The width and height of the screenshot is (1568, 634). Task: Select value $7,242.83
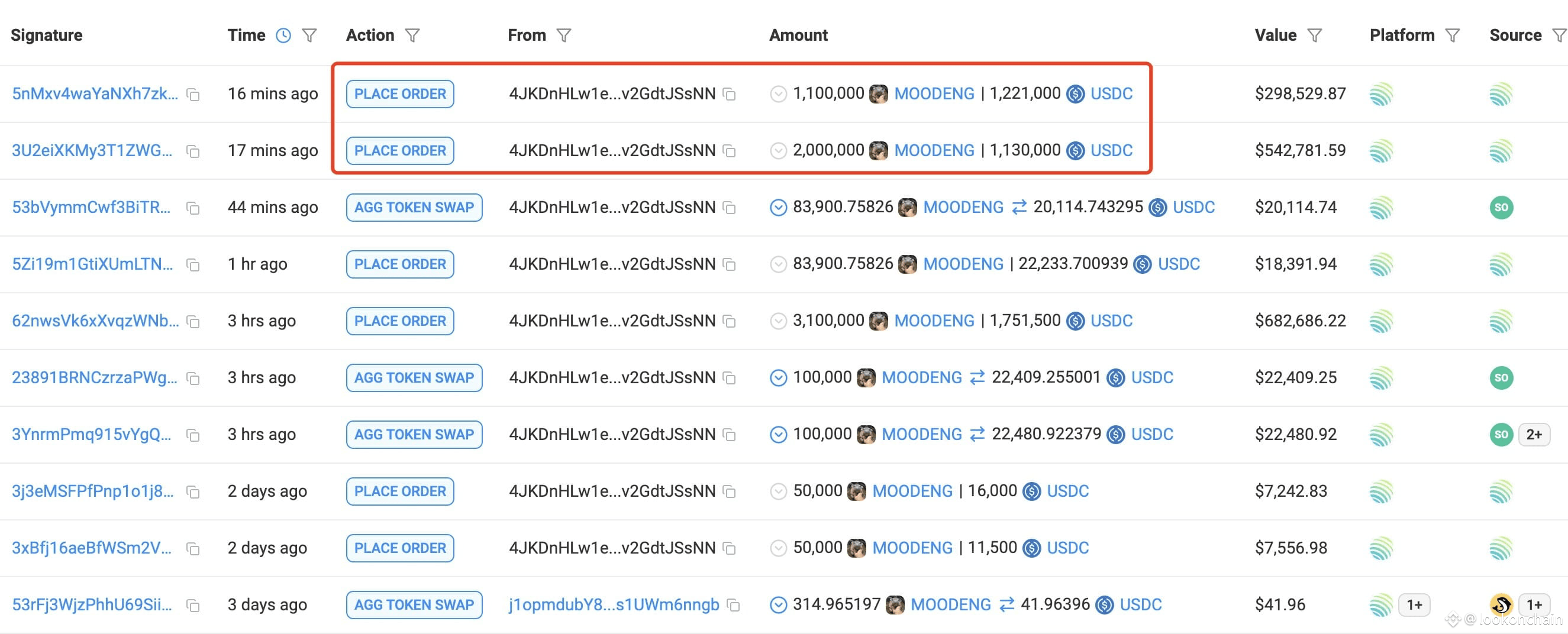tap(1290, 491)
